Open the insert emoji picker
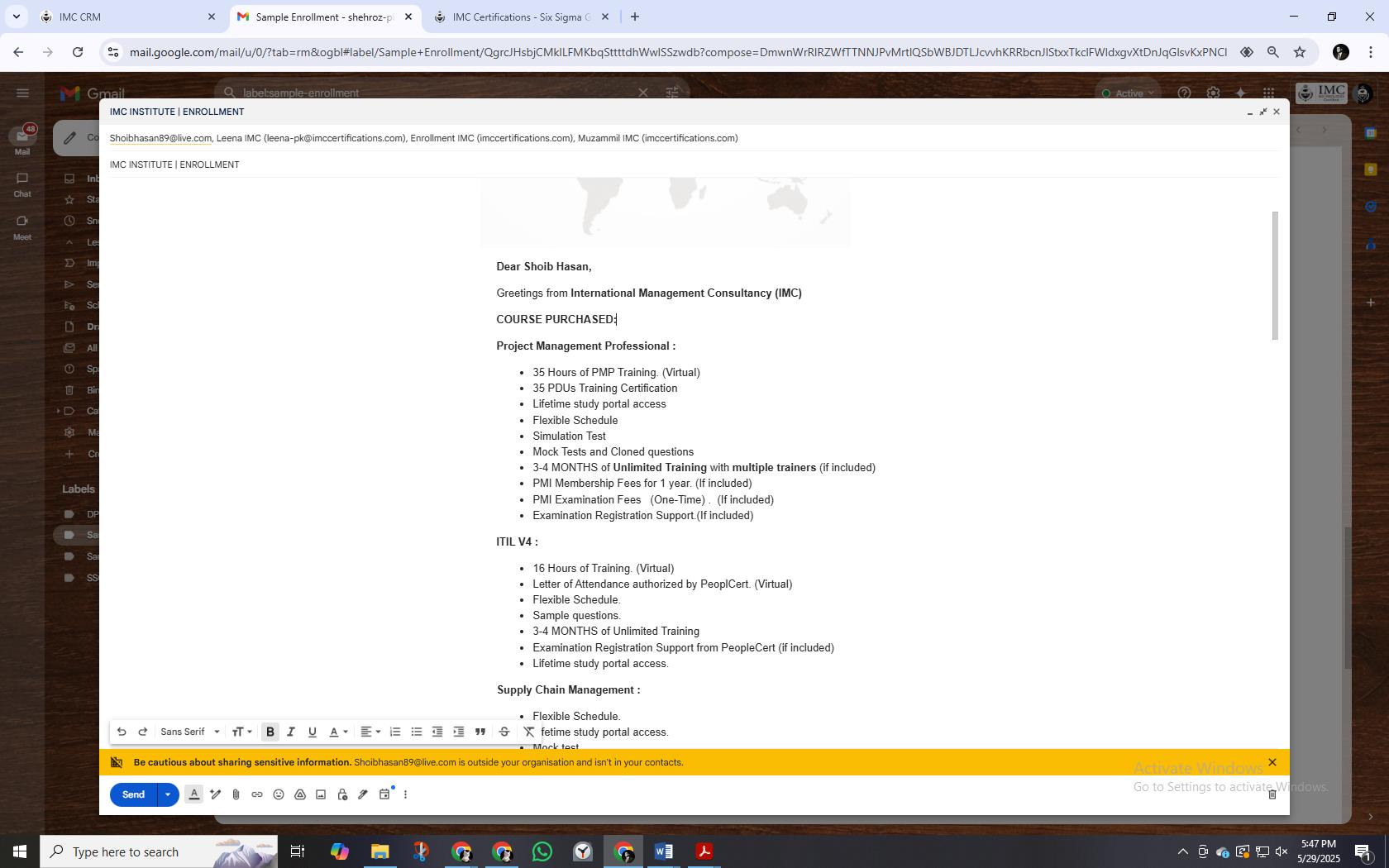The width and height of the screenshot is (1389, 868). tap(279, 794)
